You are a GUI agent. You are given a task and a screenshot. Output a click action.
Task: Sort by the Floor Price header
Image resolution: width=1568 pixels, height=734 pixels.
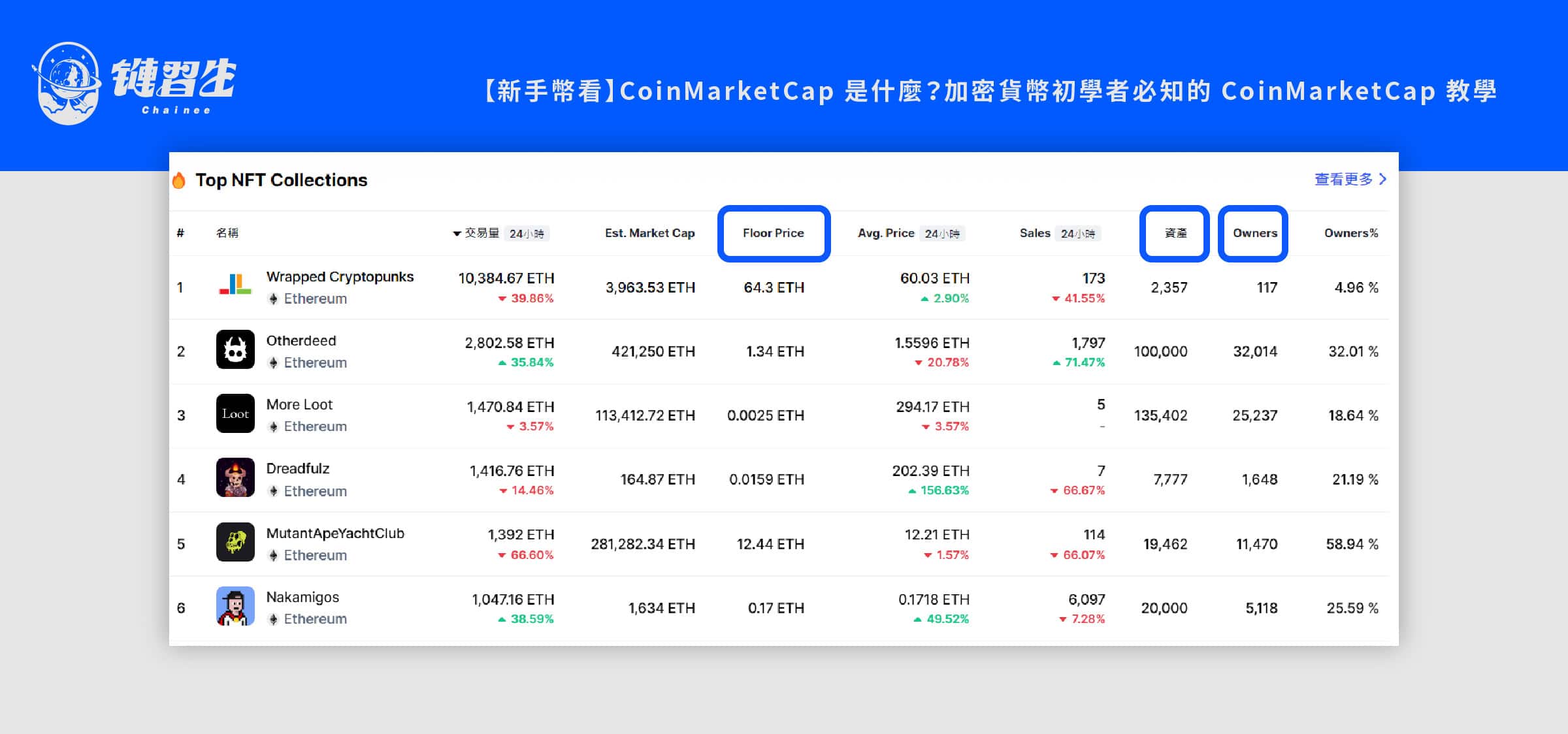tap(774, 233)
